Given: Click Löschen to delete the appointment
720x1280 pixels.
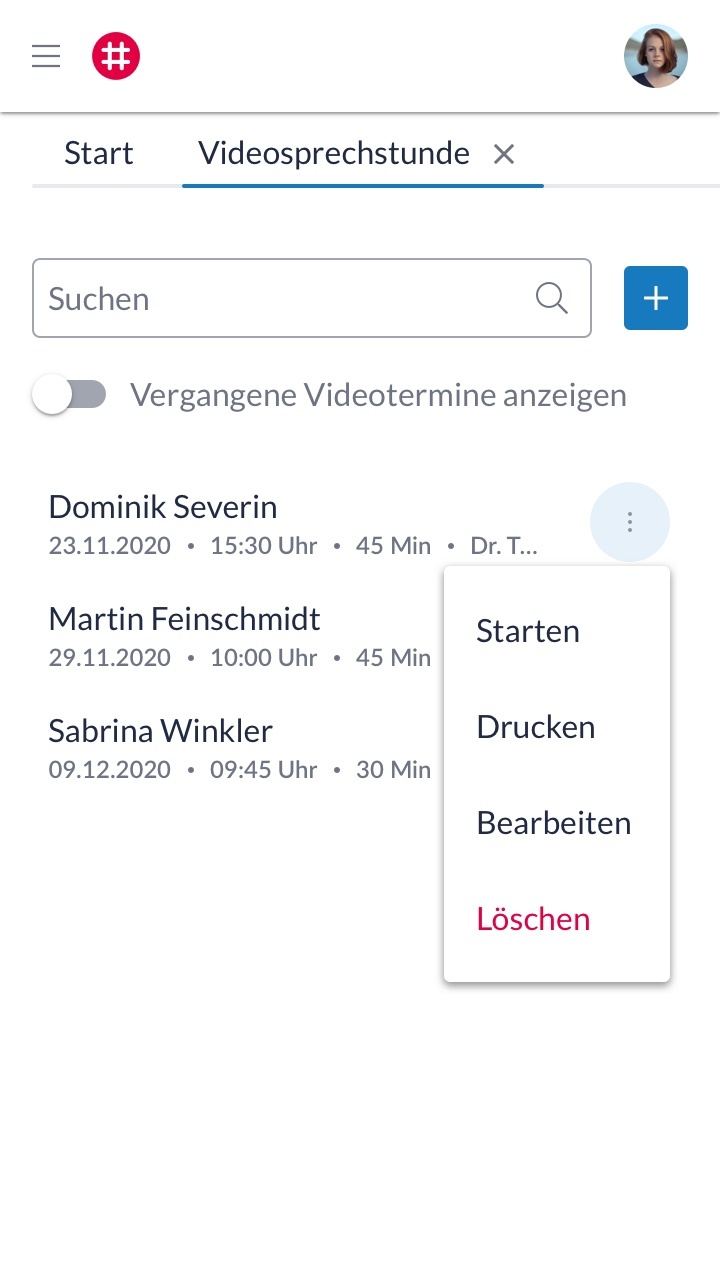Looking at the screenshot, I should 534,919.
